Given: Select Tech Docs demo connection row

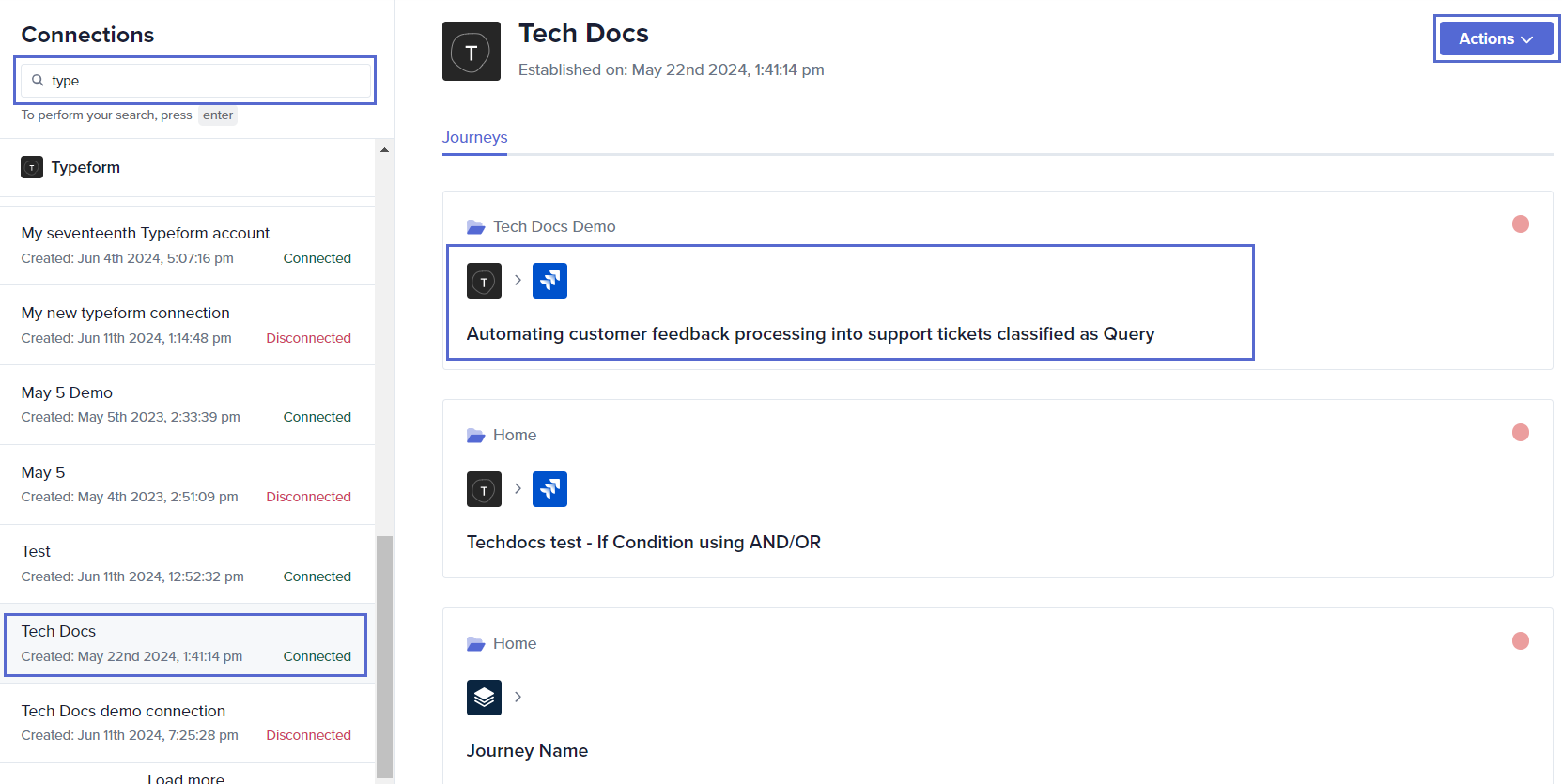Looking at the screenshot, I should tap(187, 723).
